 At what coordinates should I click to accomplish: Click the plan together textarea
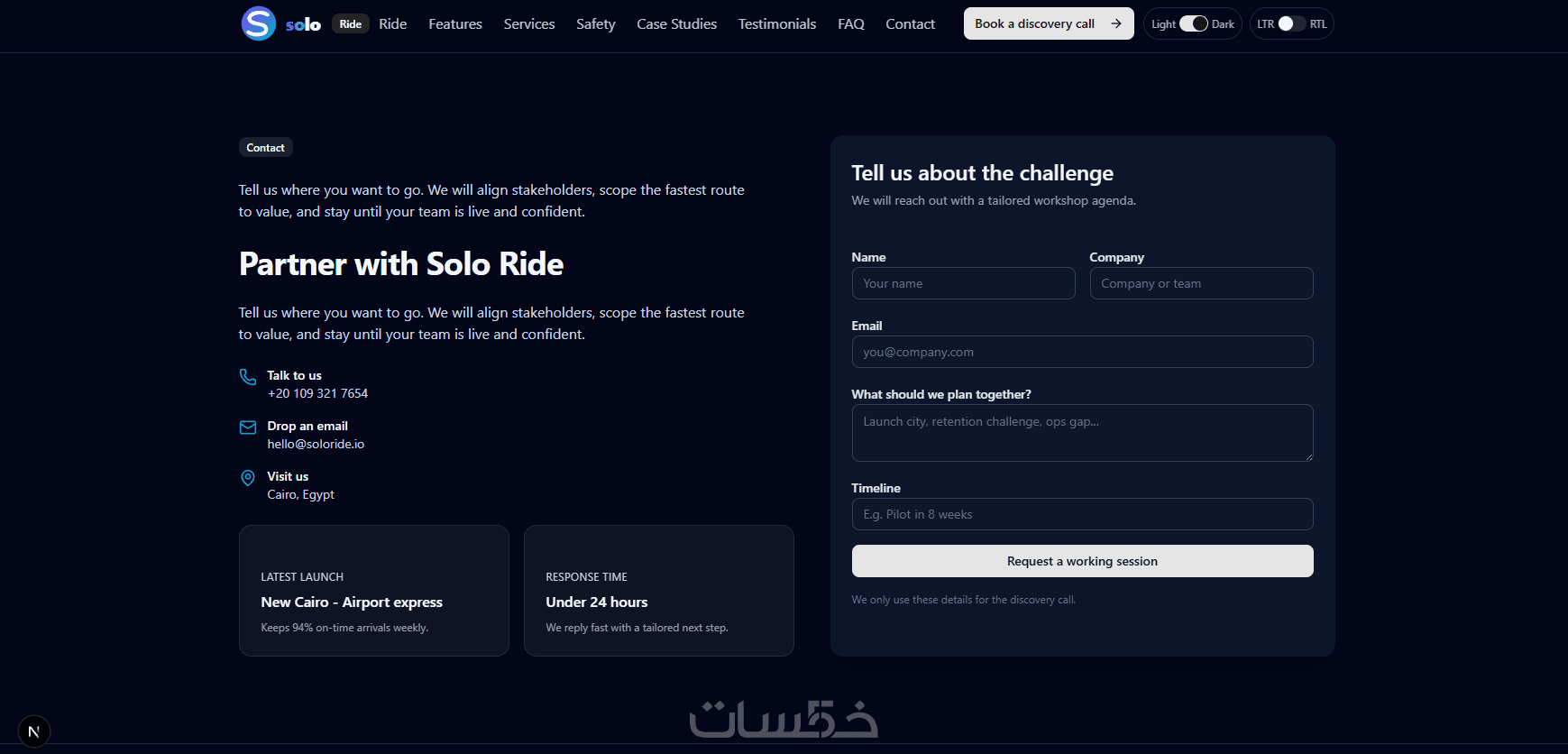point(1082,433)
